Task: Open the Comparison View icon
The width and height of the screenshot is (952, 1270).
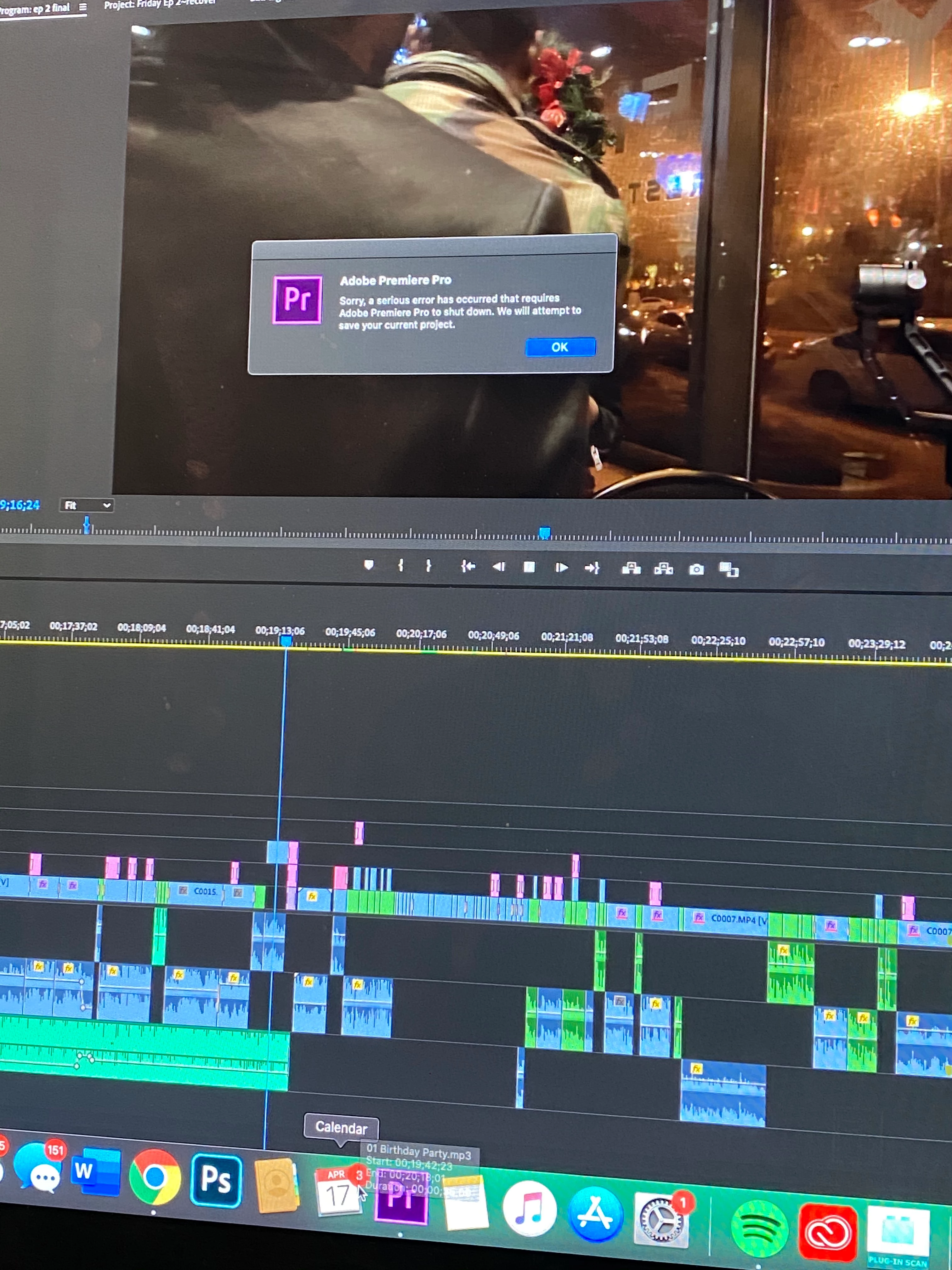Action: 729,569
